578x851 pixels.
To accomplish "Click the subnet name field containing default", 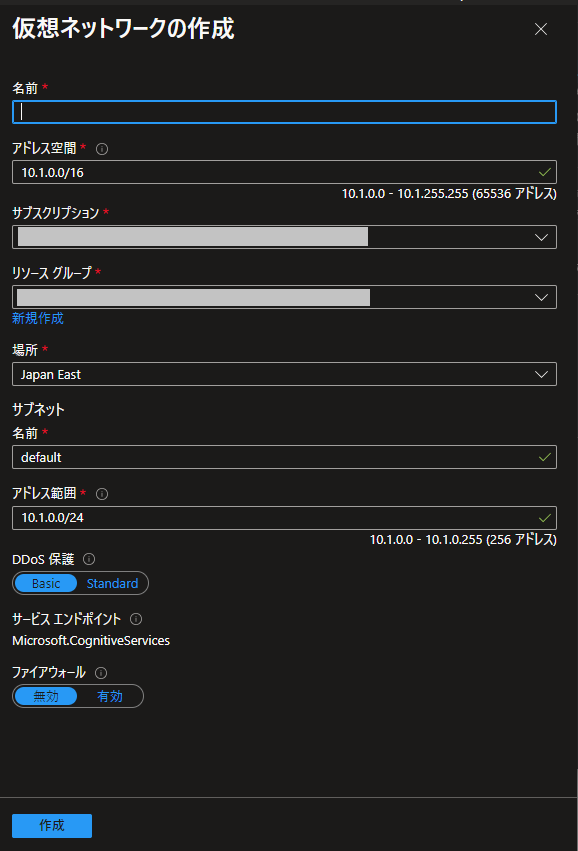I will point(284,457).
